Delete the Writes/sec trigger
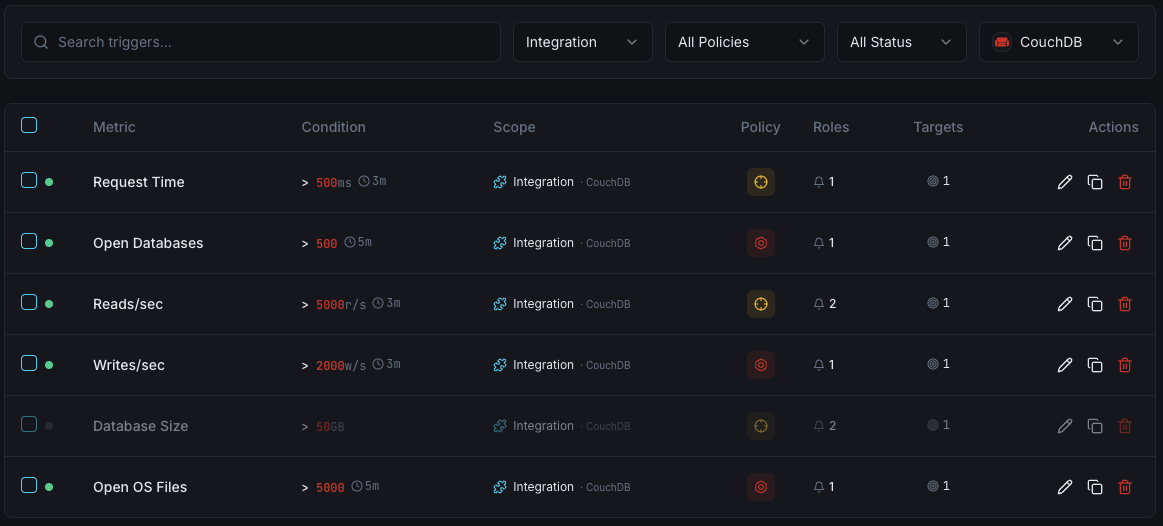This screenshot has height=526, width=1163. [x=1124, y=364]
